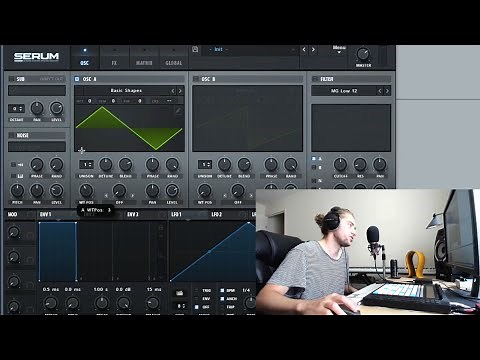The image size is (480, 360).
Task: Open the LFO shape folder icon
Action: click(x=179, y=293)
